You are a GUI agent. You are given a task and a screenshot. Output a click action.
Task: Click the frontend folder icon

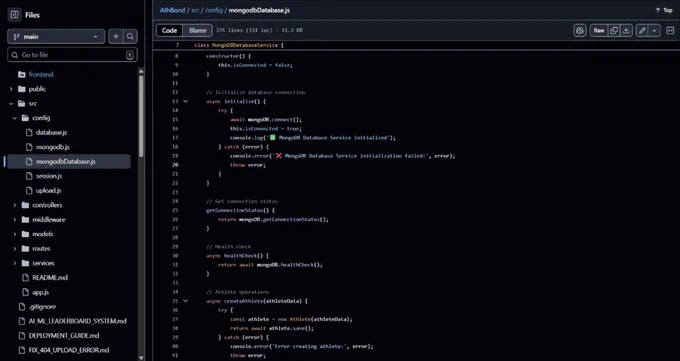(x=22, y=75)
